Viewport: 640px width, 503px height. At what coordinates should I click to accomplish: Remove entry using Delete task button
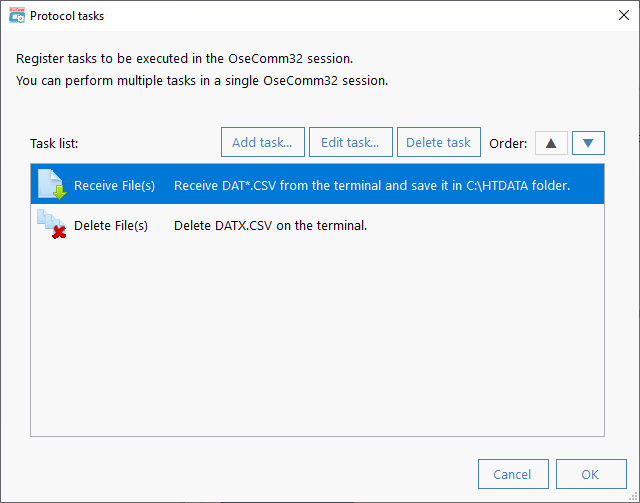tap(439, 142)
